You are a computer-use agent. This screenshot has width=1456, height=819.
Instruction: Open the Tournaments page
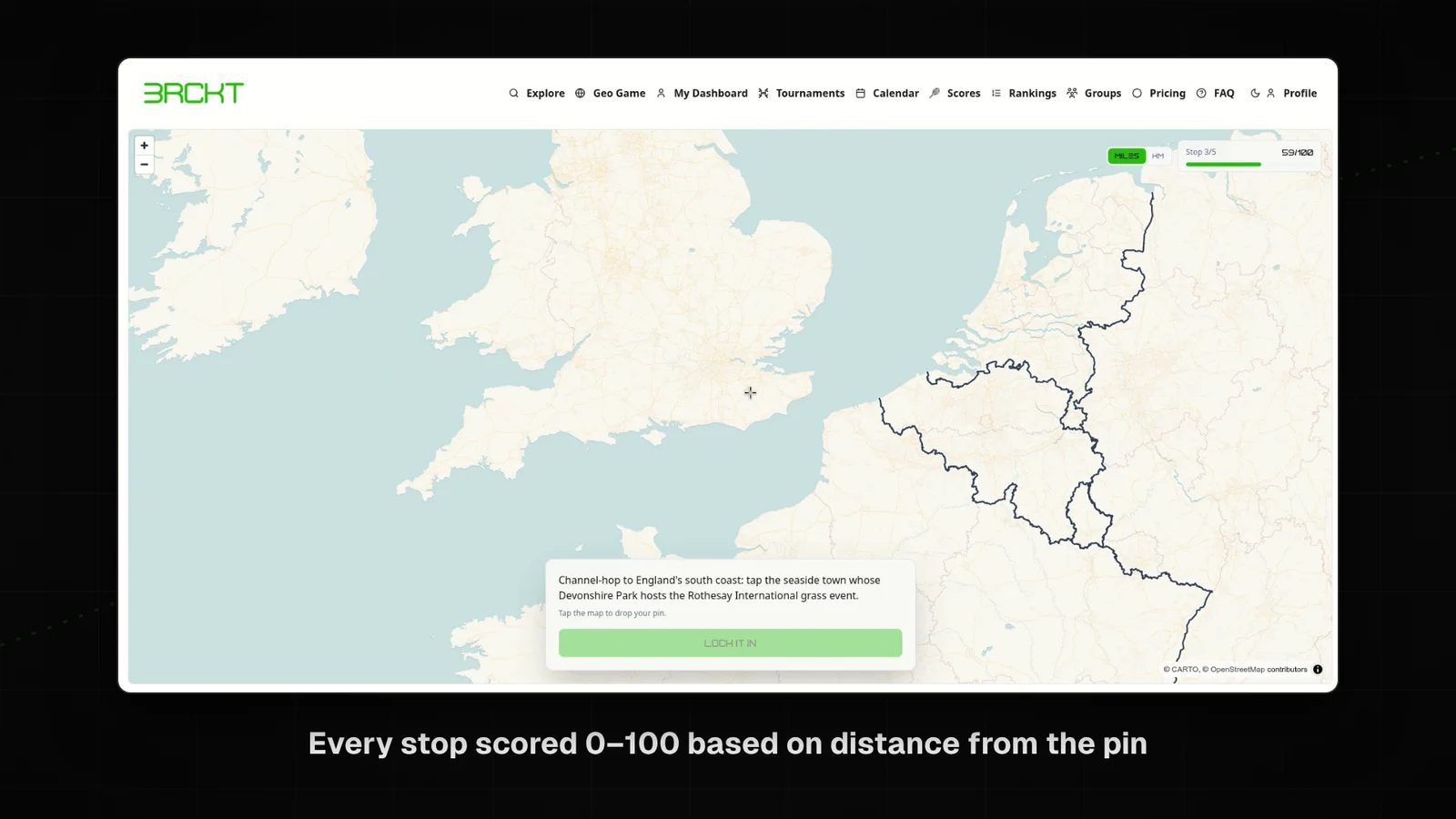(810, 93)
